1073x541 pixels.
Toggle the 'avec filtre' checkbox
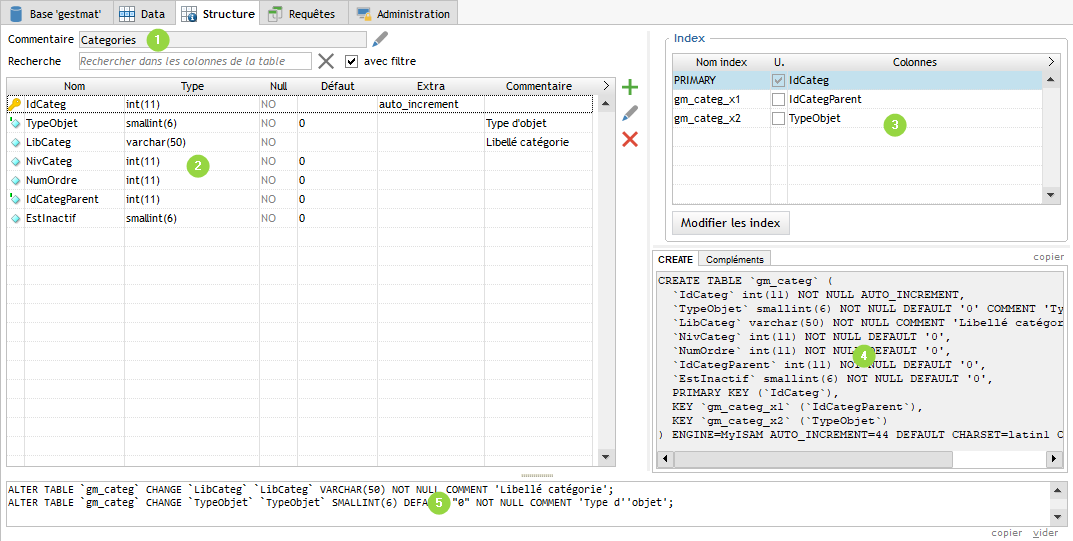tap(352, 61)
